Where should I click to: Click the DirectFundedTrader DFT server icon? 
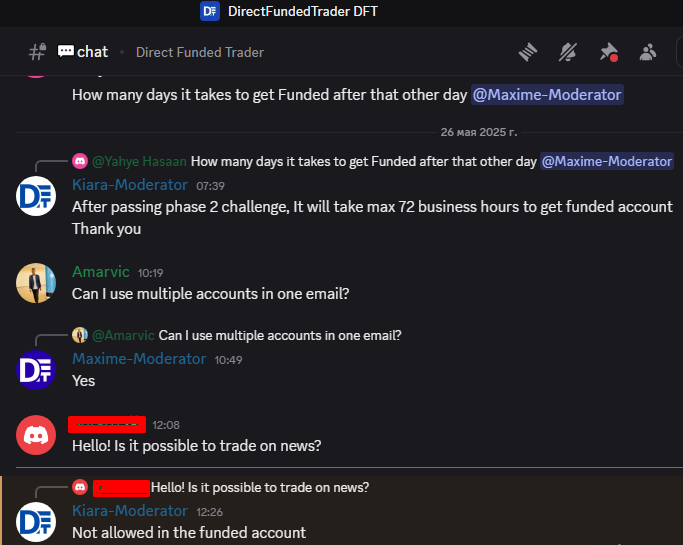[210, 11]
